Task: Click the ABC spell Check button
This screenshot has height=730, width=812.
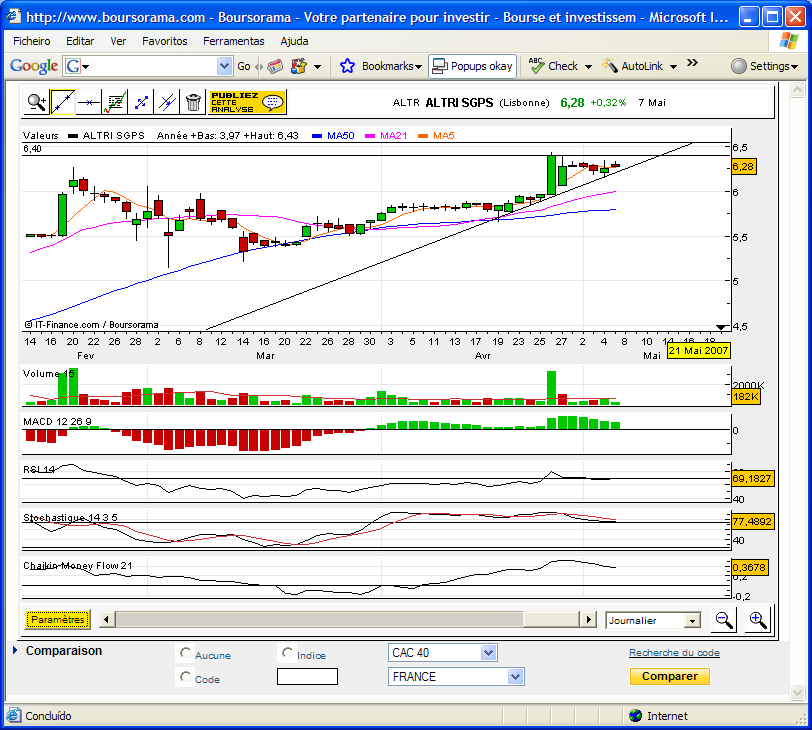Action: (553, 66)
